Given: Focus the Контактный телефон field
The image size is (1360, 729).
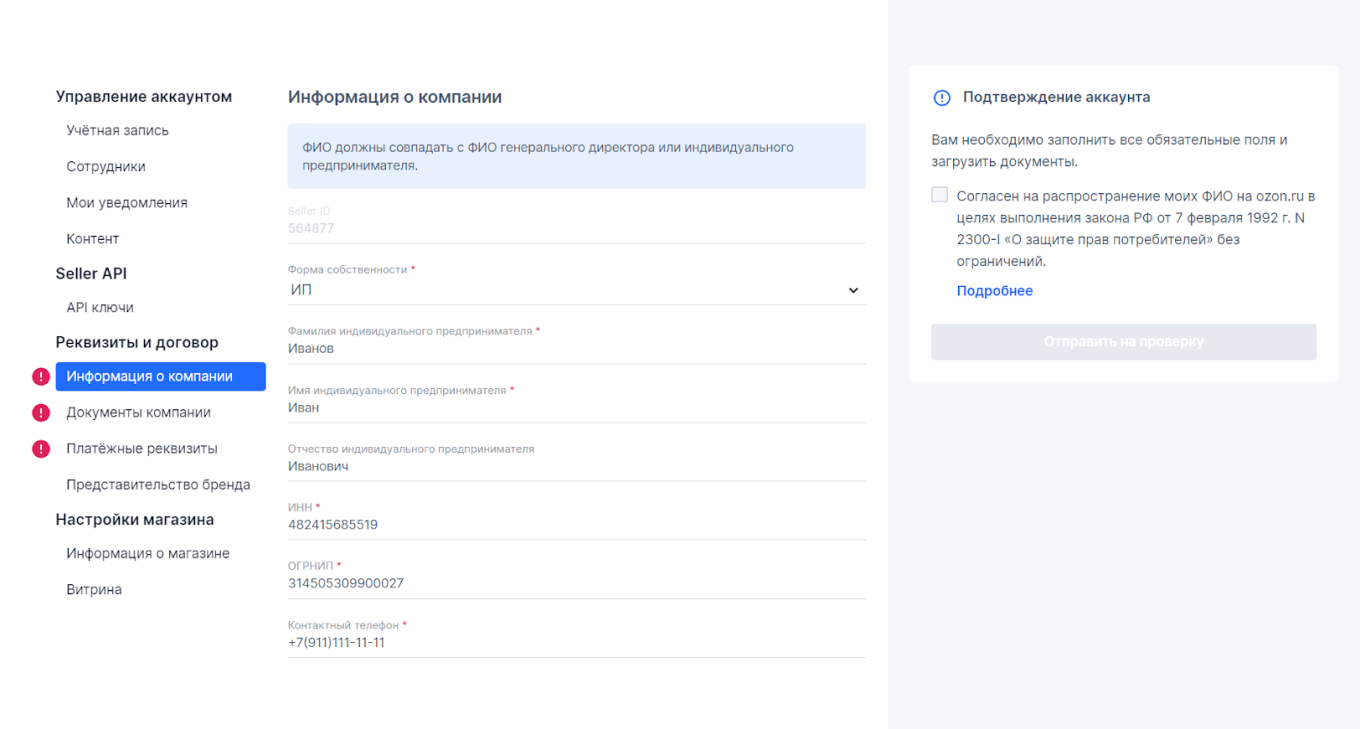Looking at the screenshot, I should (575, 643).
